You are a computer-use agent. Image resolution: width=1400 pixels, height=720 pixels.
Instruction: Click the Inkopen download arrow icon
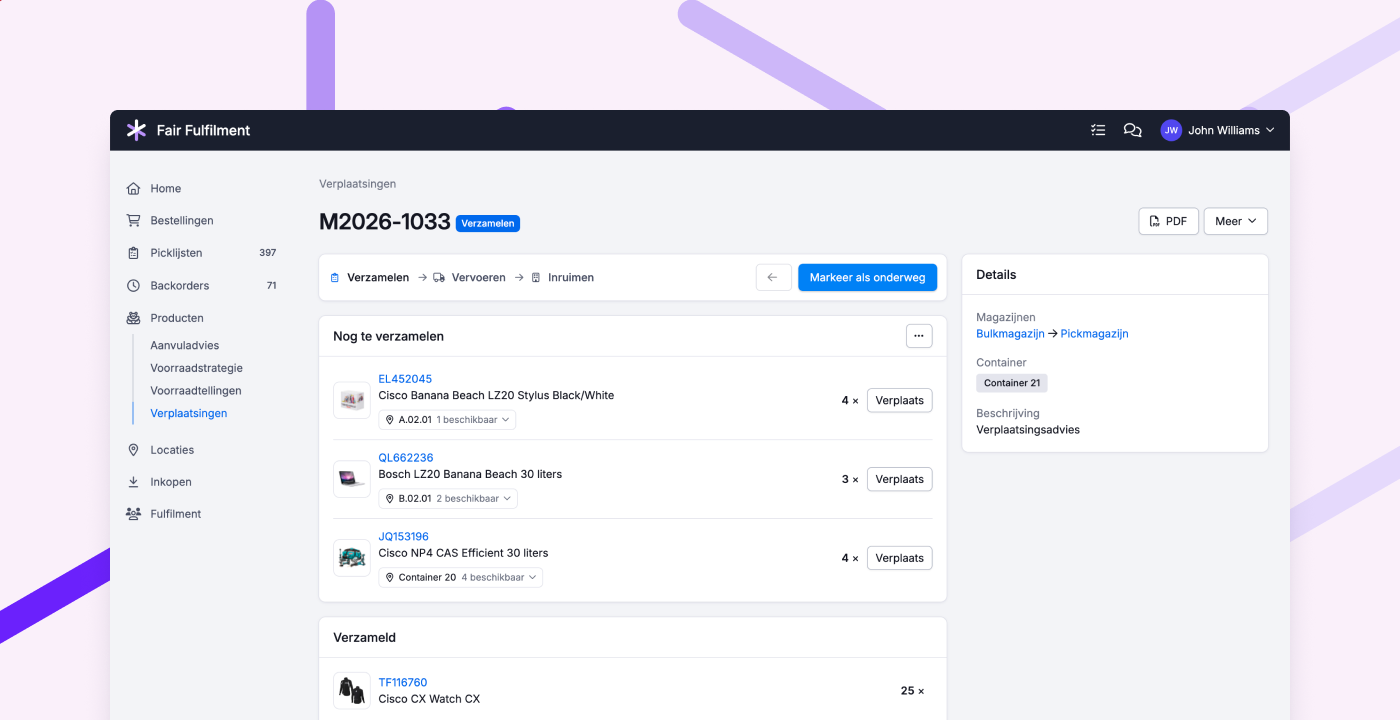click(x=133, y=482)
